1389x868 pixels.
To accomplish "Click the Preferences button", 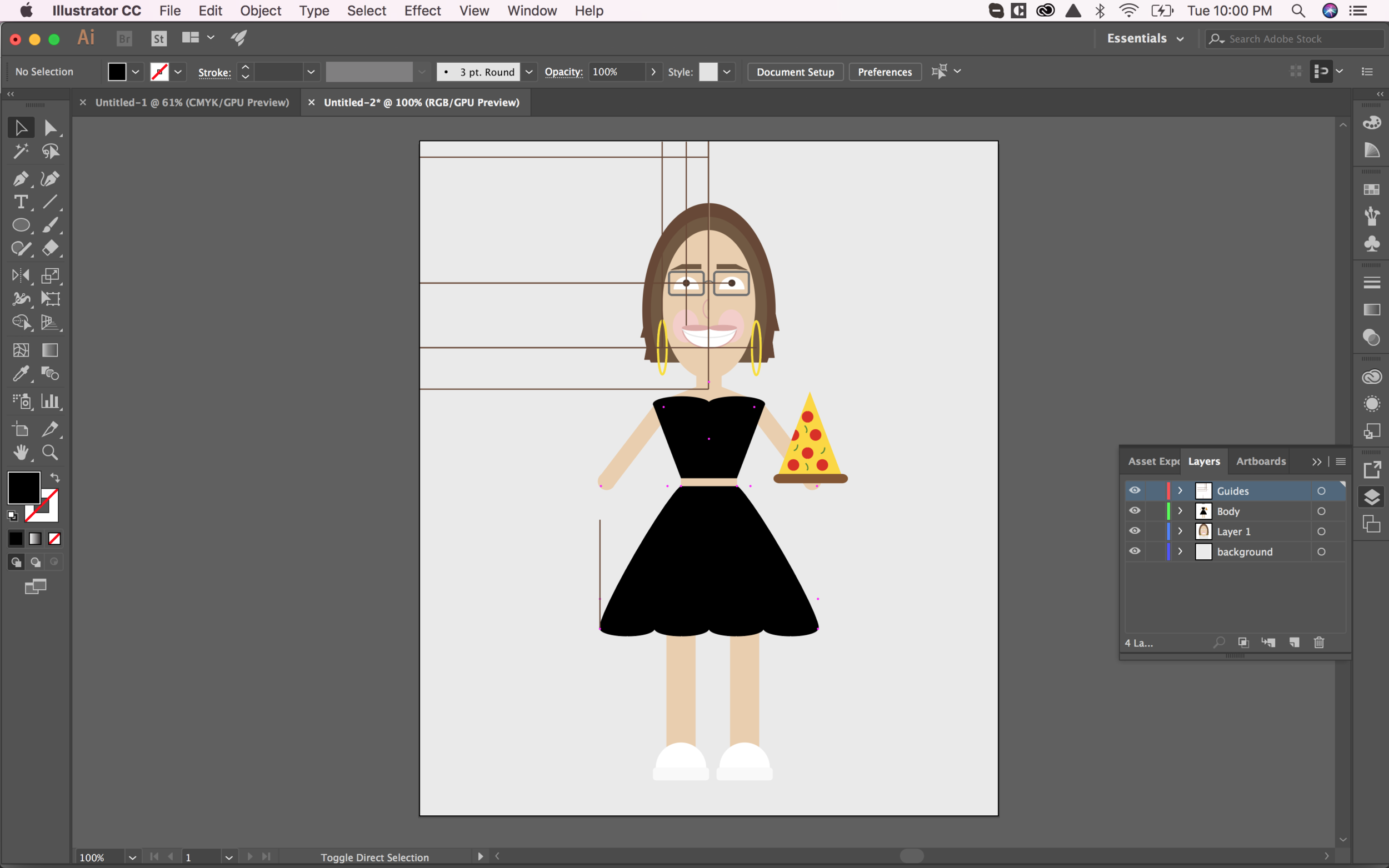I will pyautogui.click(x=885, y=72).
